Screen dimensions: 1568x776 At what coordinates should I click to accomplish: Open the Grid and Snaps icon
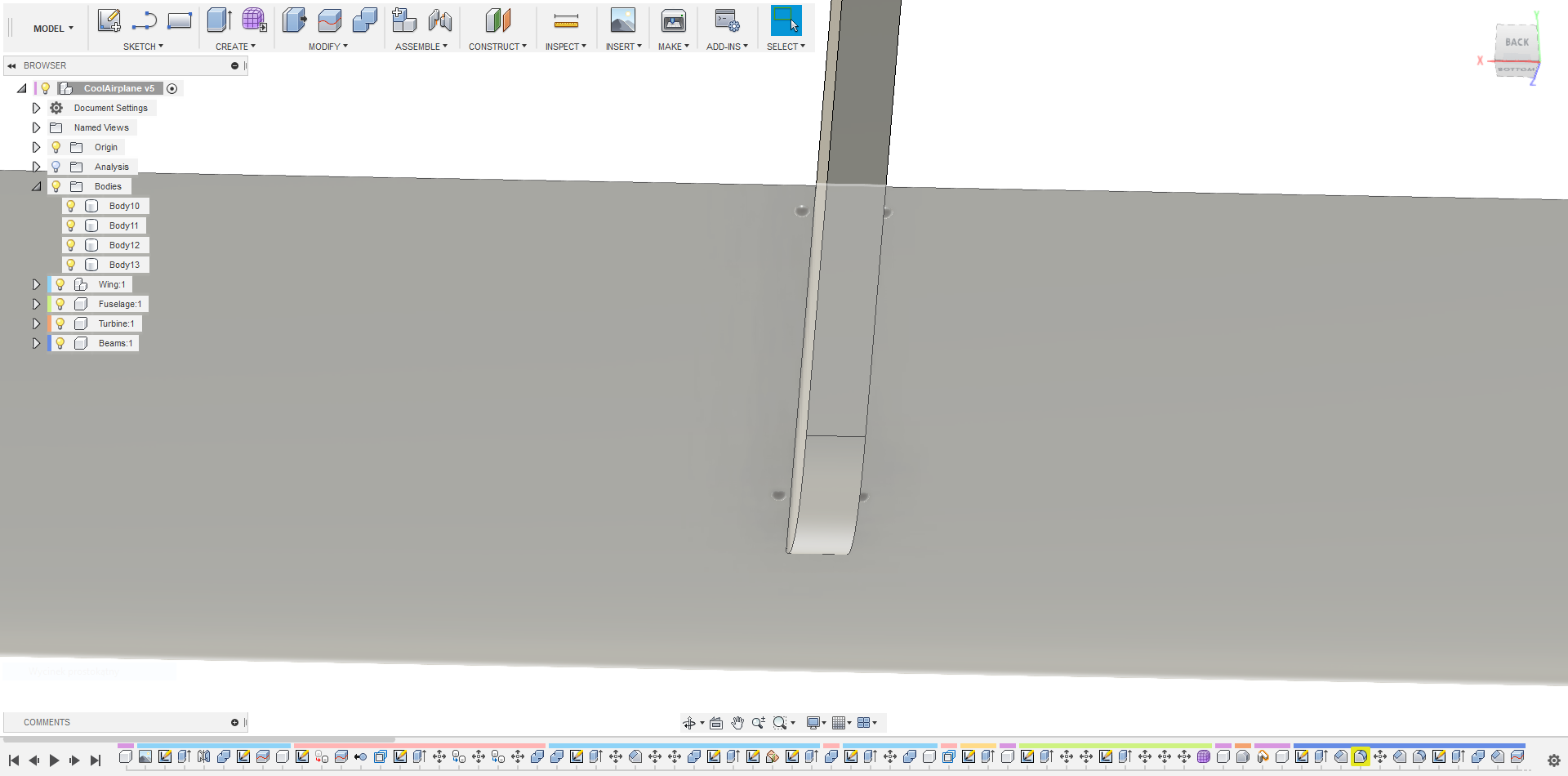(838, 723)
